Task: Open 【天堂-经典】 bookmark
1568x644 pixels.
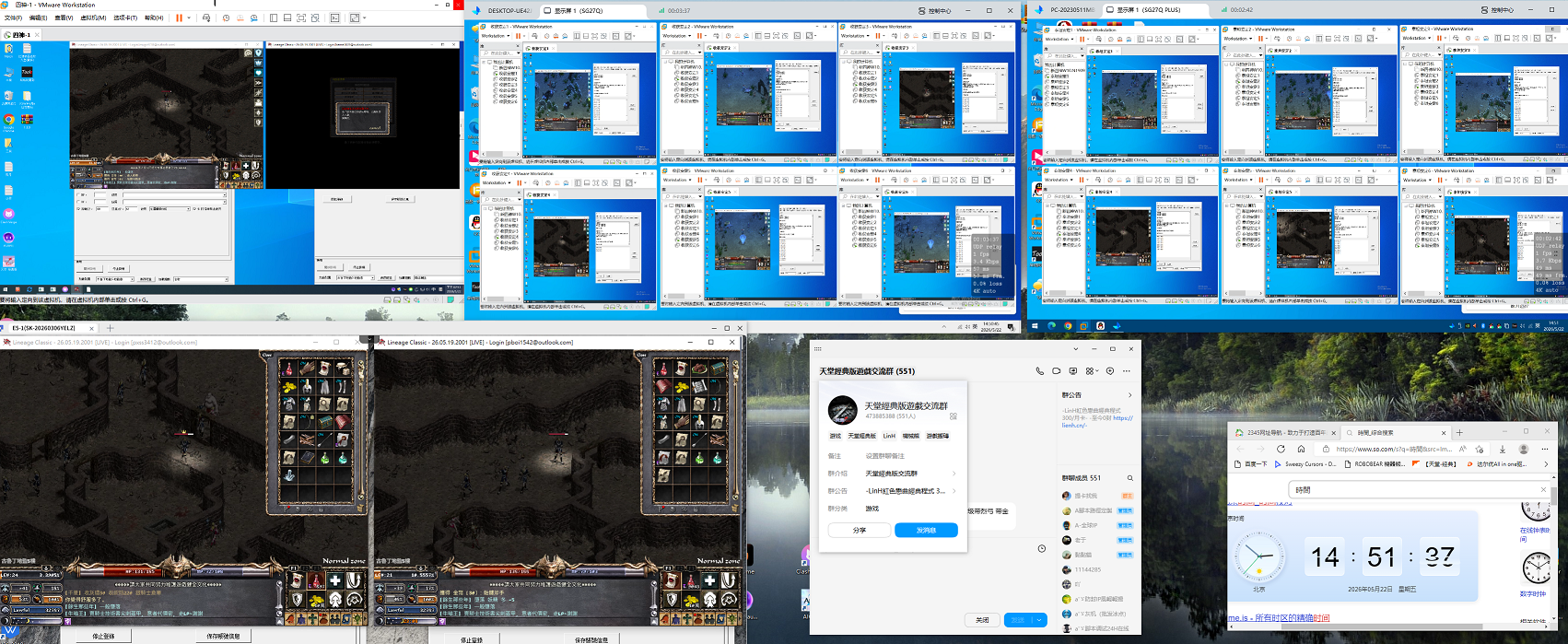Action: pos(1436,464)
